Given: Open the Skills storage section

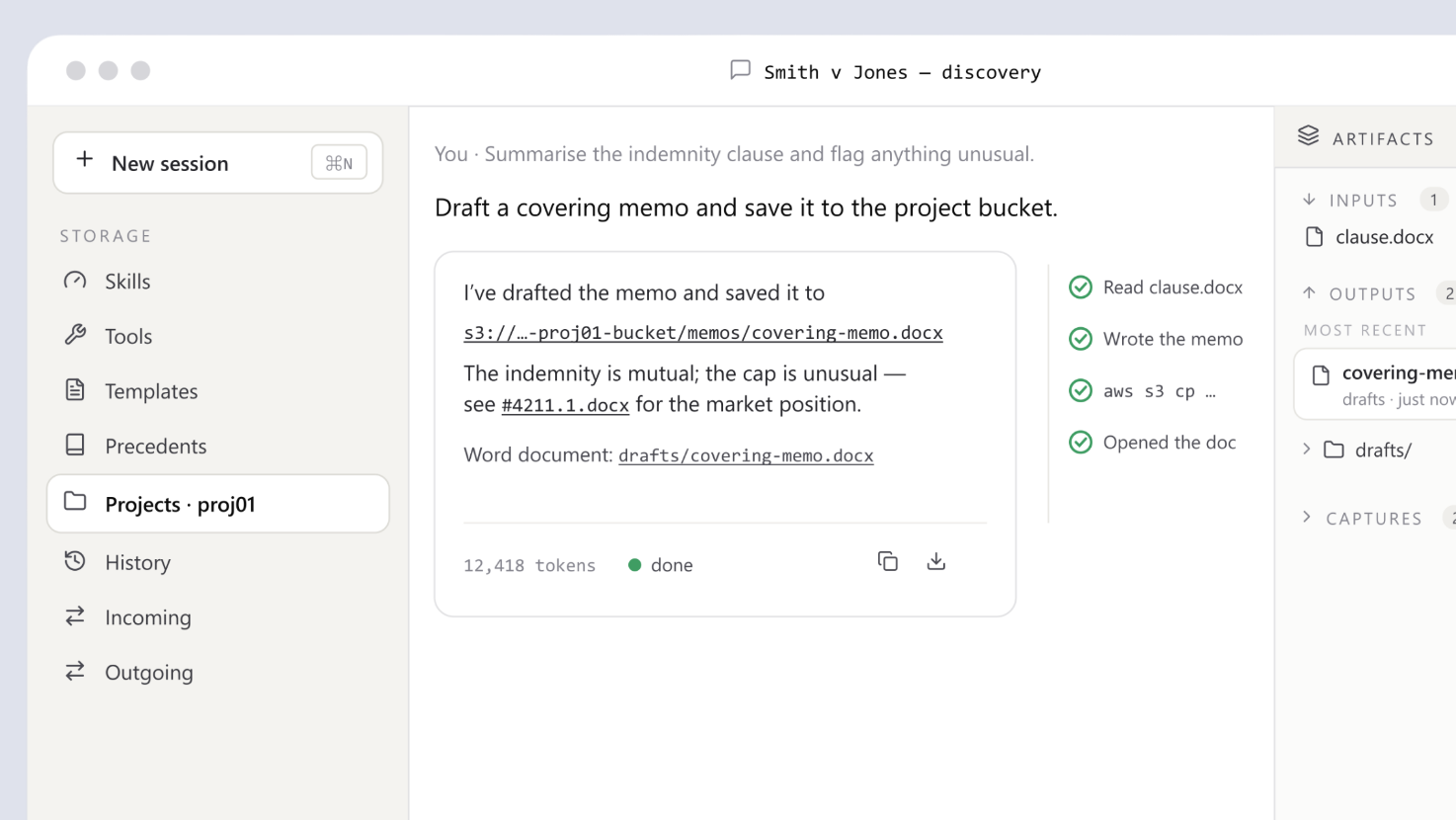Looking at the screenshot, I should tap(218, 282).
